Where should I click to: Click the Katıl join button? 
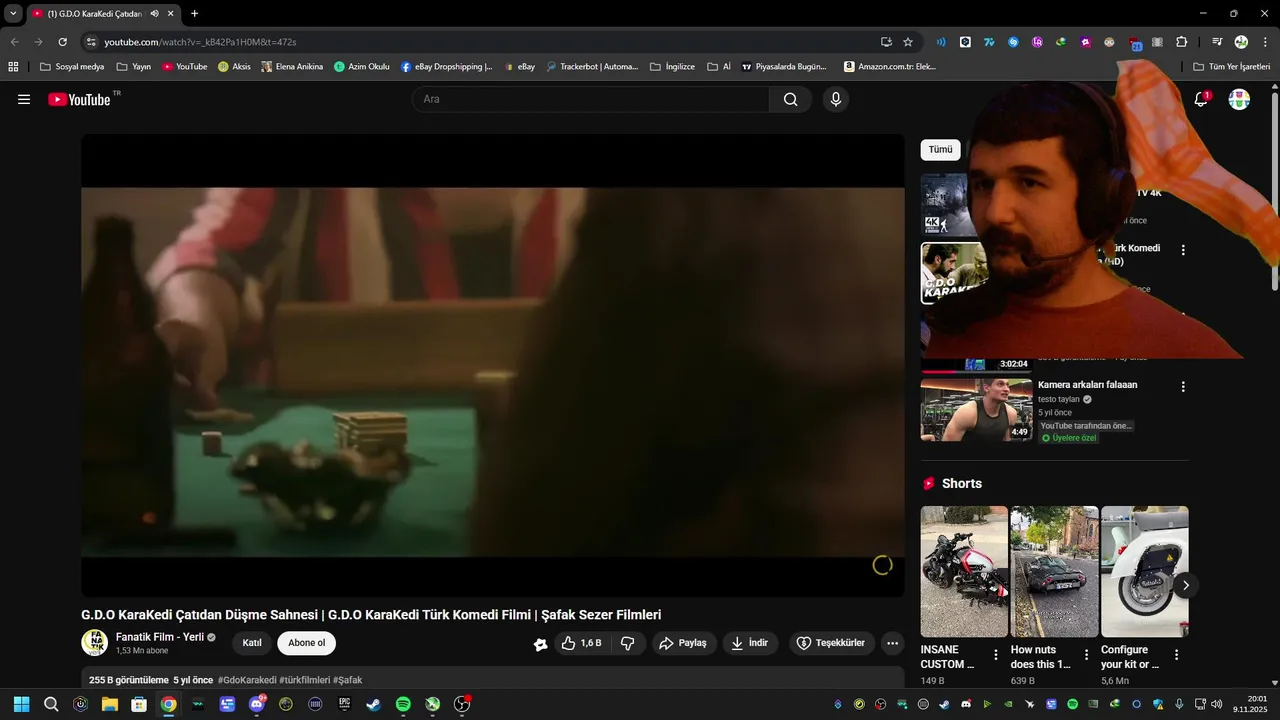click(252, 643)
